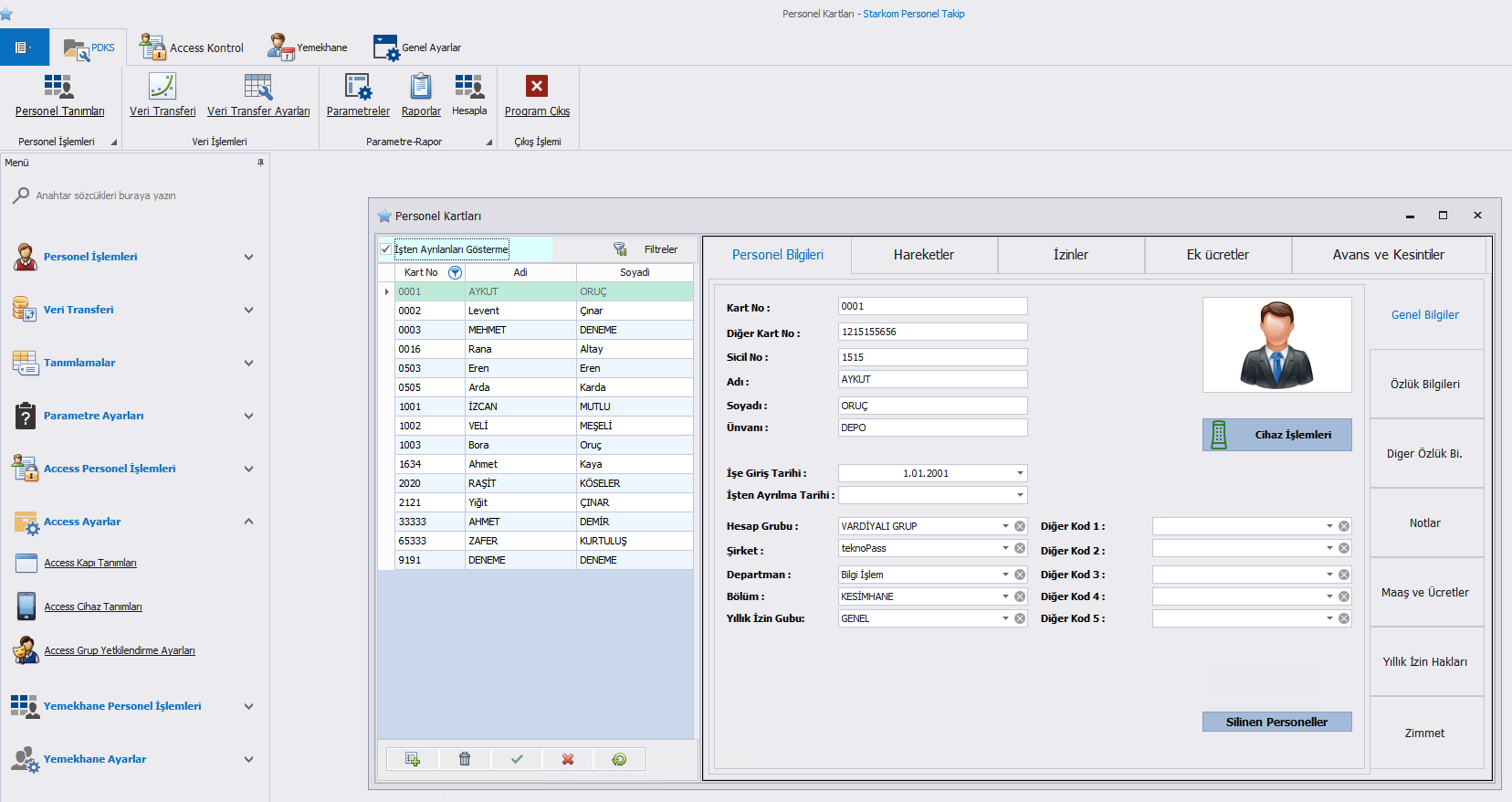Click the trash delete icon below the list

[465, 759]
